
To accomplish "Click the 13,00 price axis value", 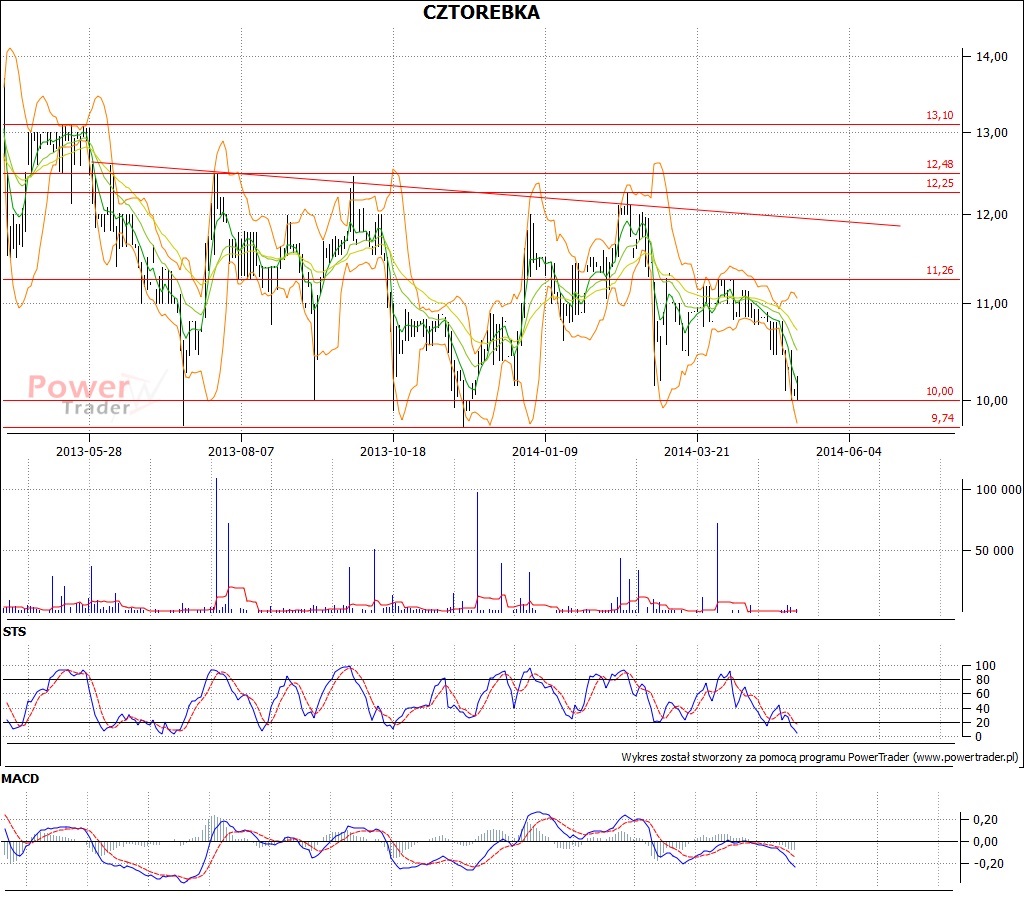I will point(991,133).
